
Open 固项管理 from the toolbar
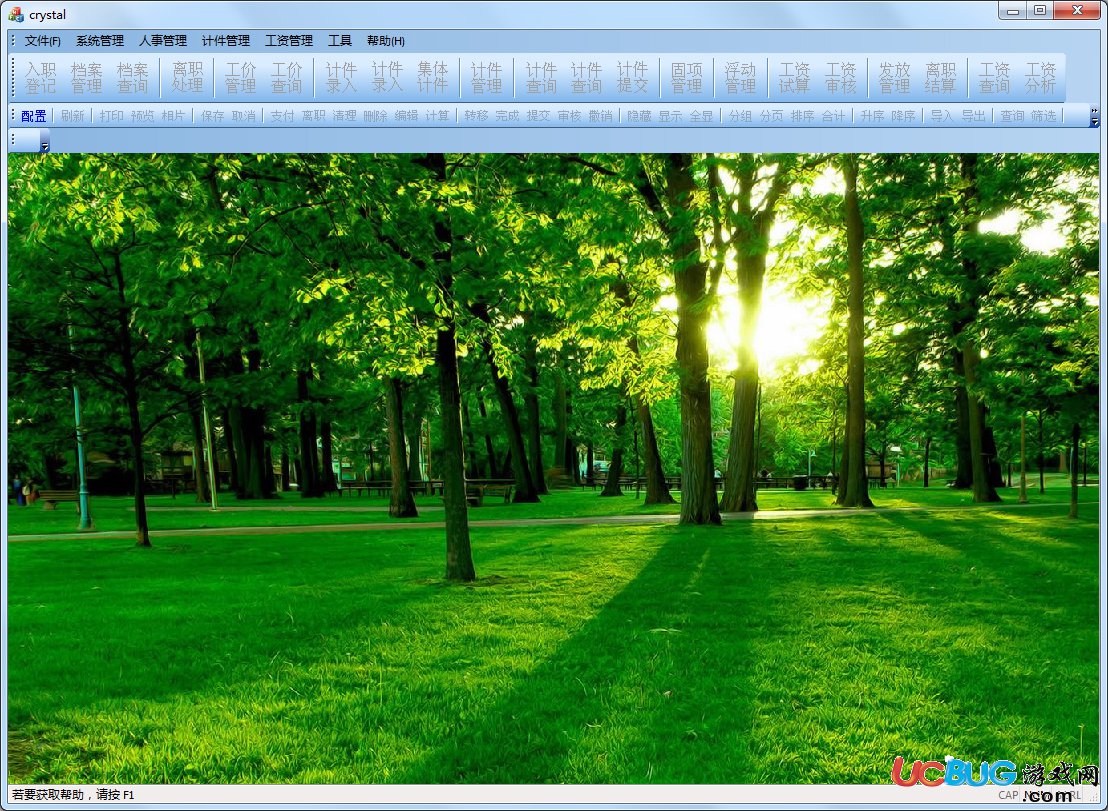point(686,78)
